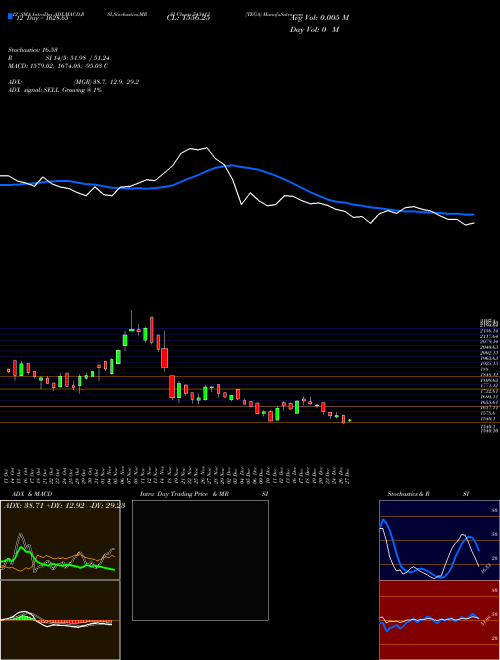This screenshot has width=500, height=660.
Task: Click the 'Intra Day Trading Price & MR' heading
Action: coord(184,494)
